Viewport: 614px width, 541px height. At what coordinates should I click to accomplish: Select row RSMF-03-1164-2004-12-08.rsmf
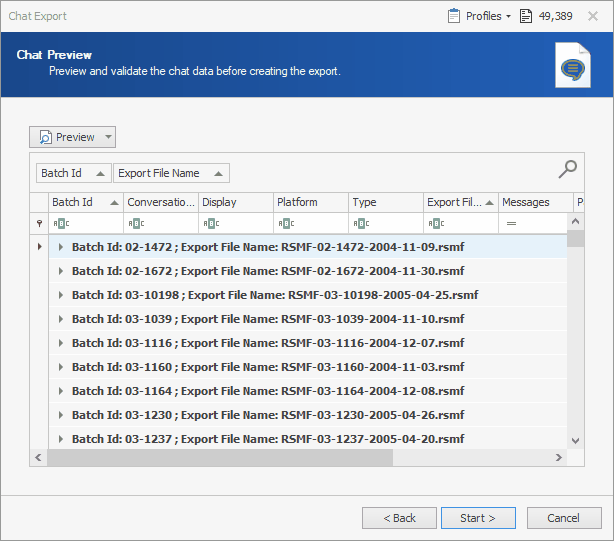(x=308, y=391)
